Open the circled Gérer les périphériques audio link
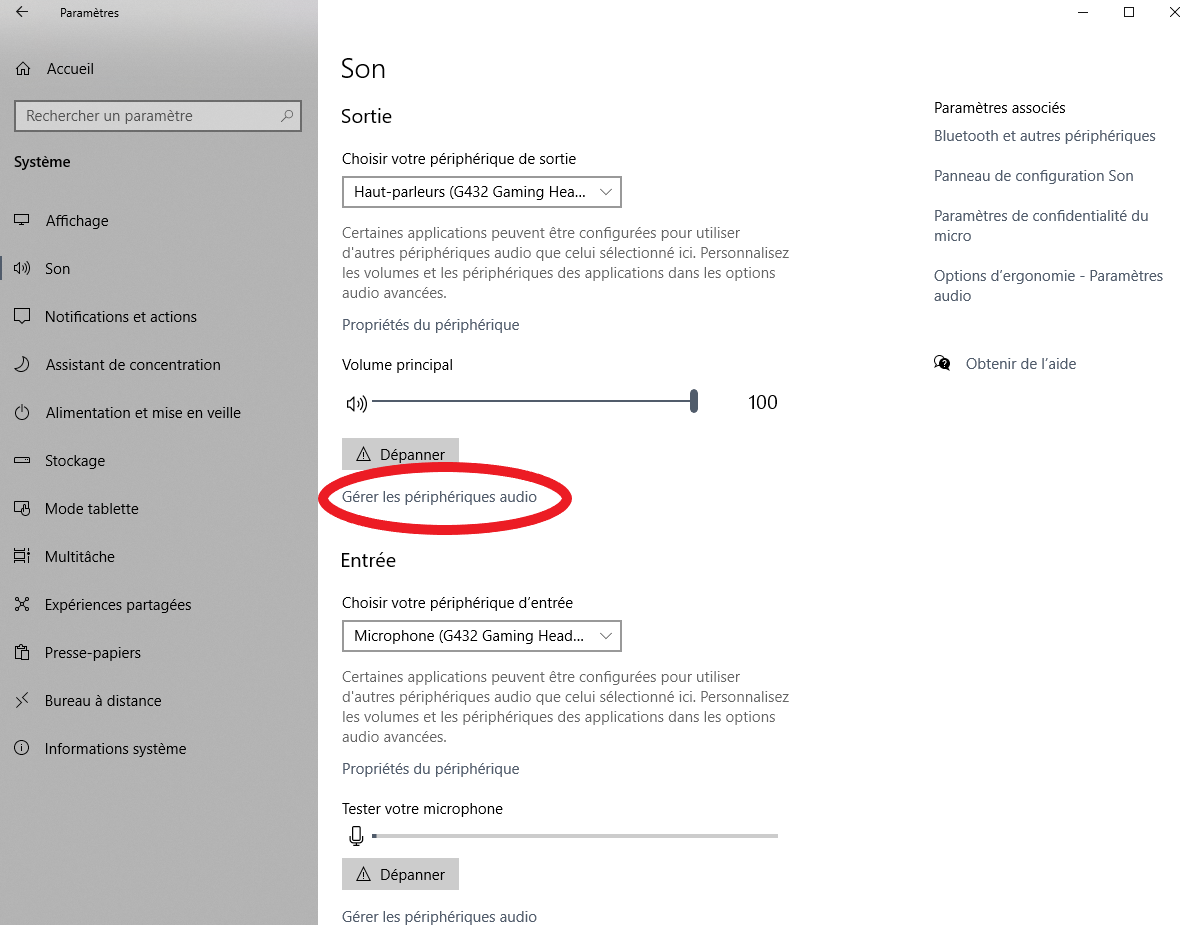1186x925 pixels. point(439,497)
